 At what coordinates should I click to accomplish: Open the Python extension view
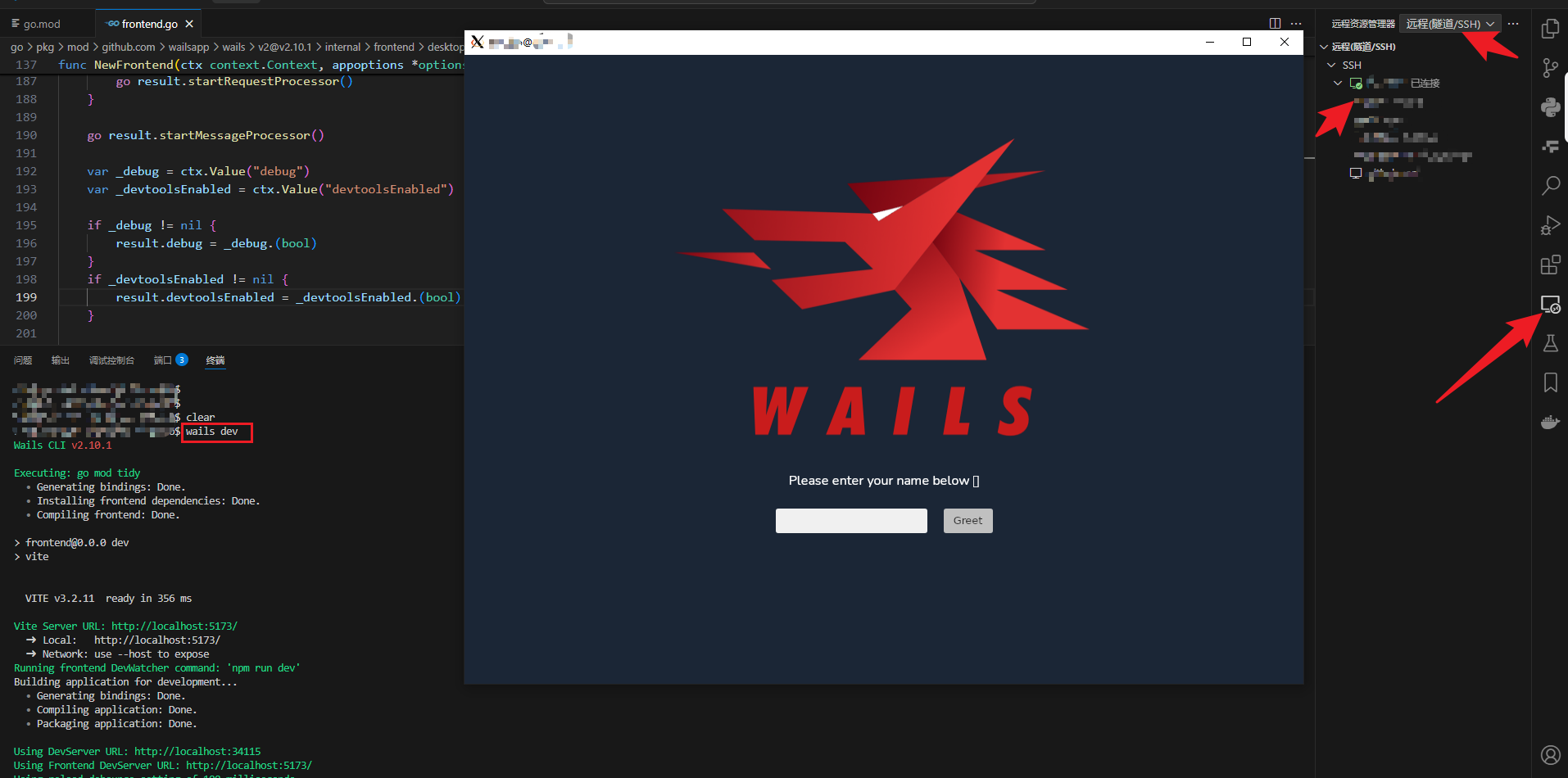(x=1550, y=107)
